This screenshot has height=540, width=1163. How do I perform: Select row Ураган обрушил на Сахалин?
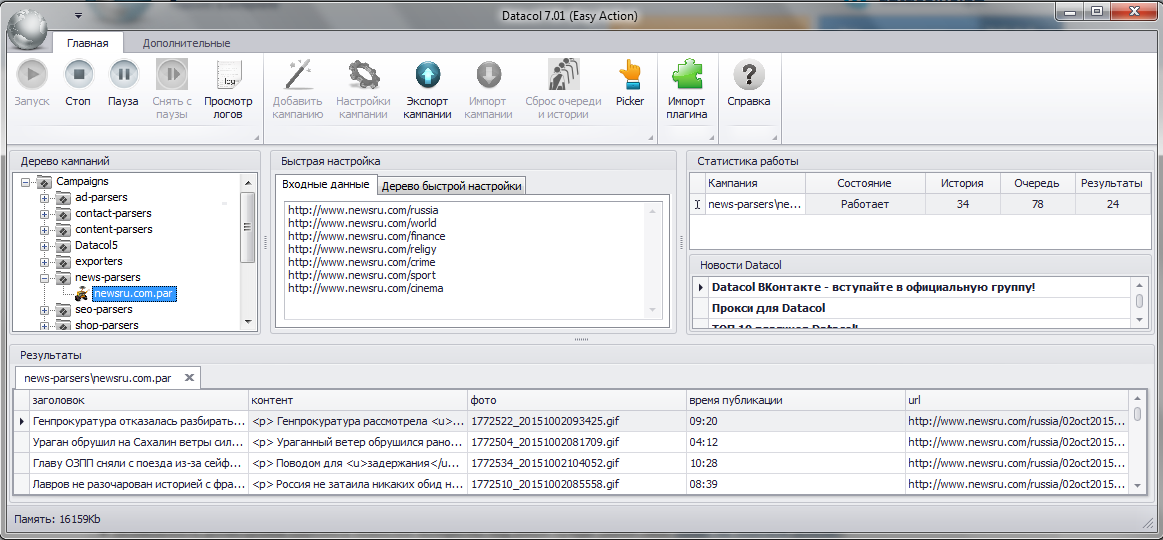coord(138,443)
